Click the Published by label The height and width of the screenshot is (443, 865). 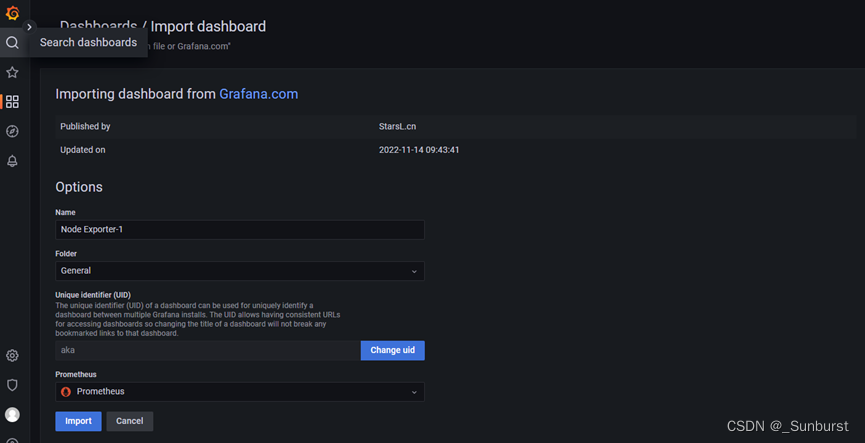(85, 126)
